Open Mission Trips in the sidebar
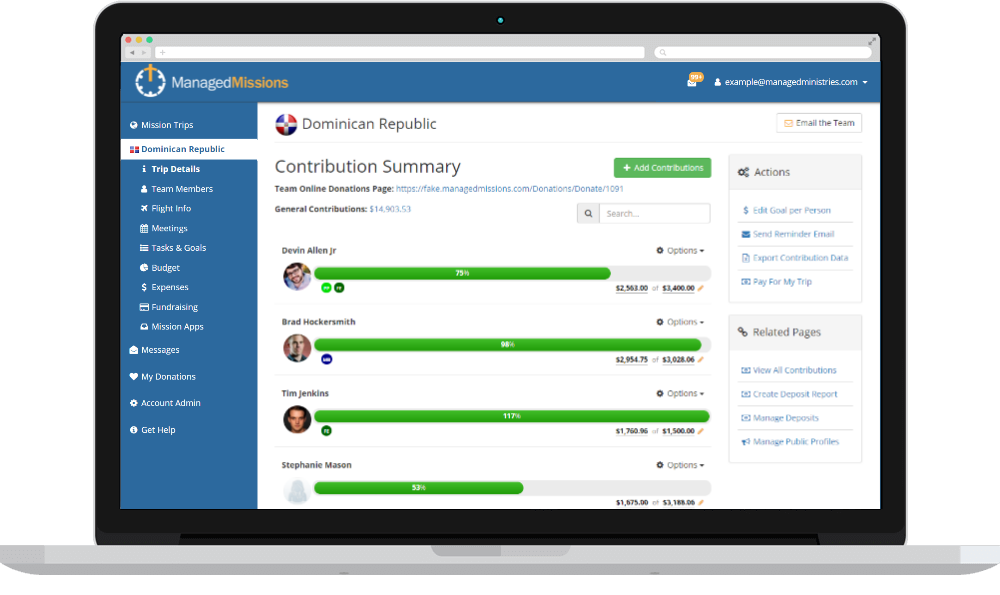 [x=161, y=125]
